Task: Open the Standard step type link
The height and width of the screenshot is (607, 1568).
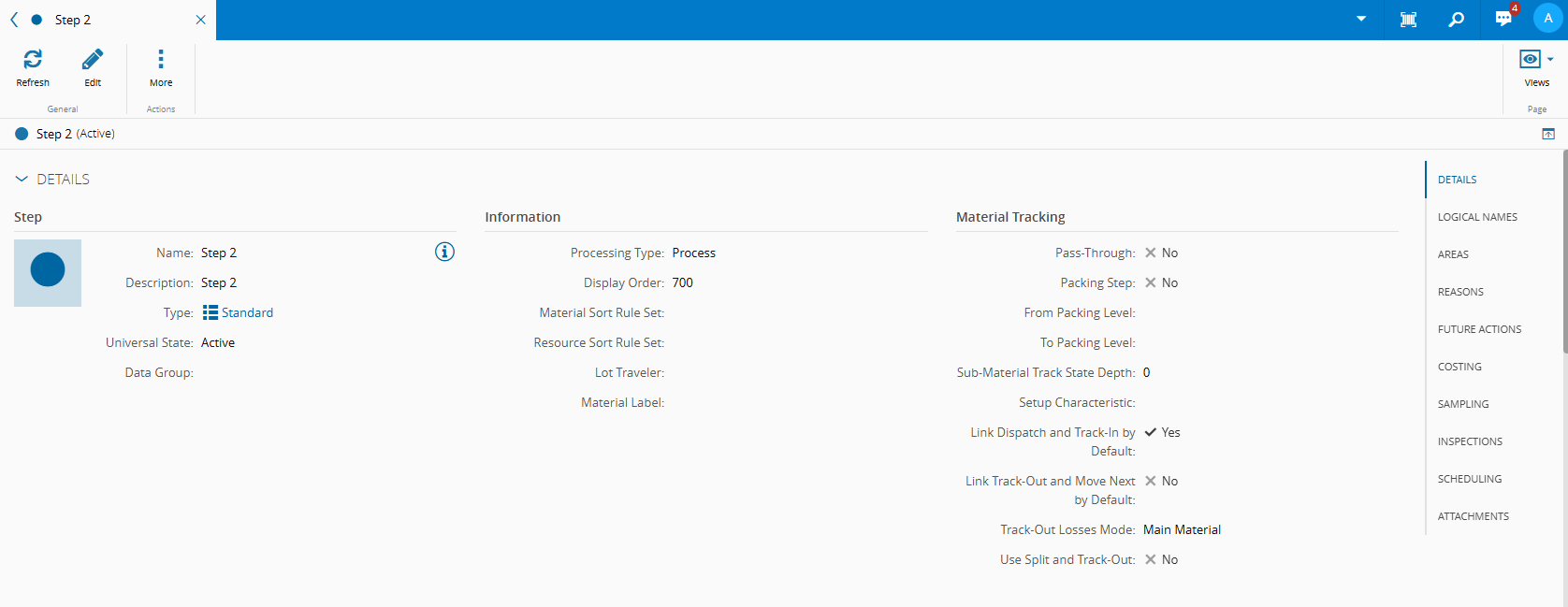Action: click(247, 312)
